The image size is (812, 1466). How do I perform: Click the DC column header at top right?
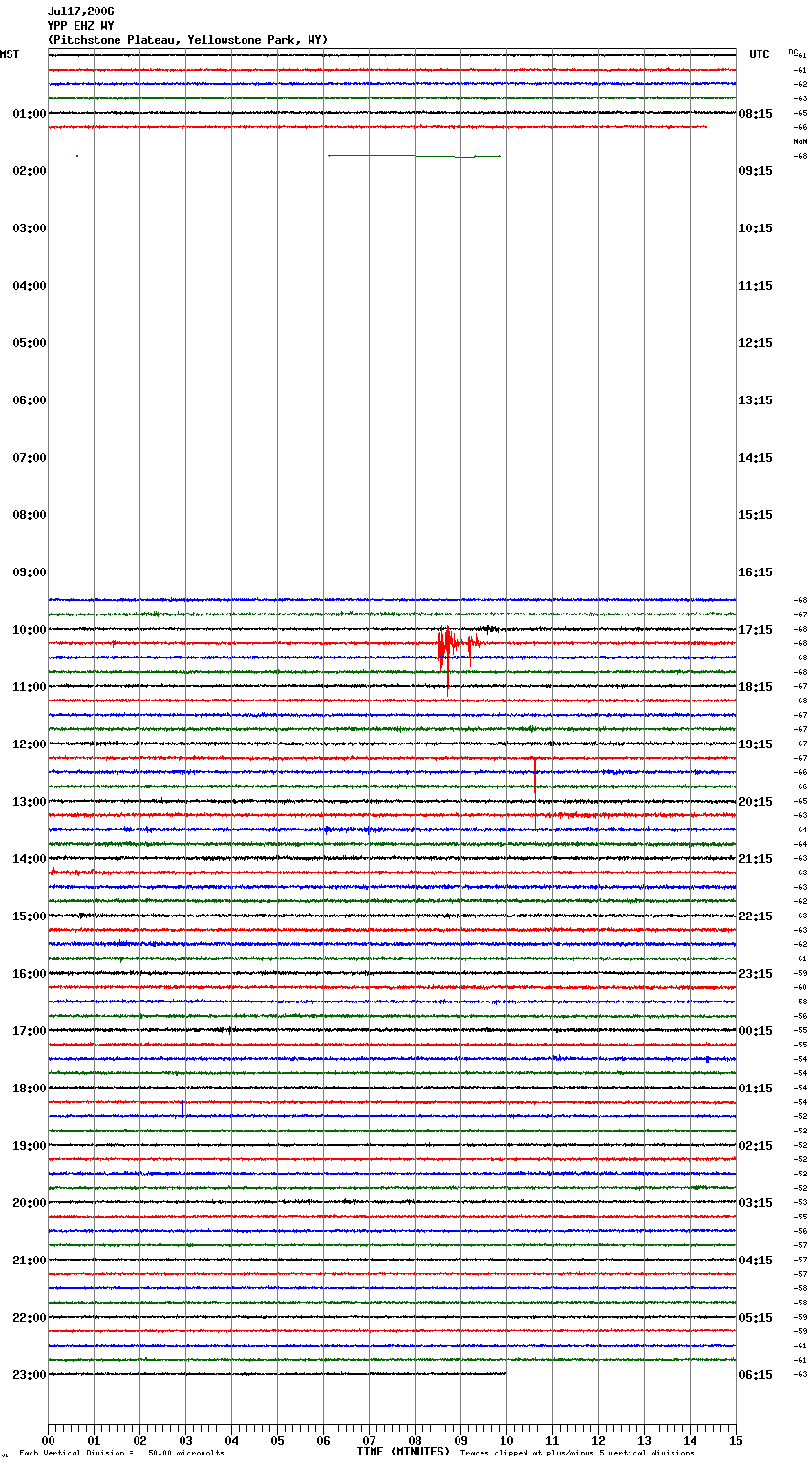click(794, 52)
